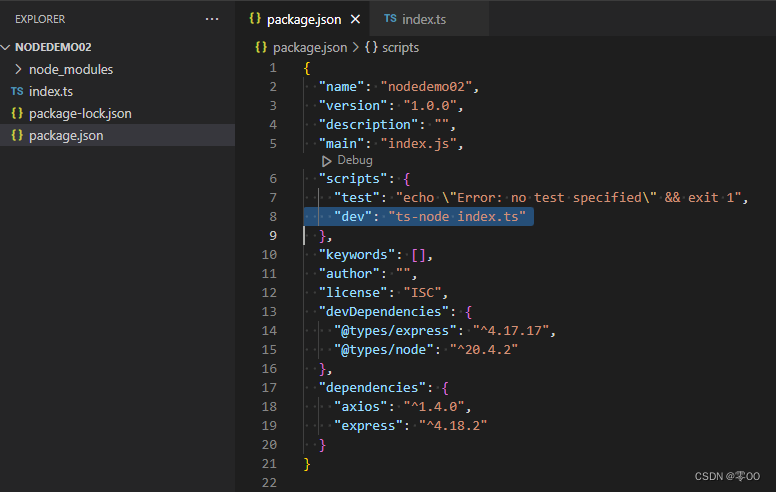Click the "version" key on line 3

tap(353, 105)
